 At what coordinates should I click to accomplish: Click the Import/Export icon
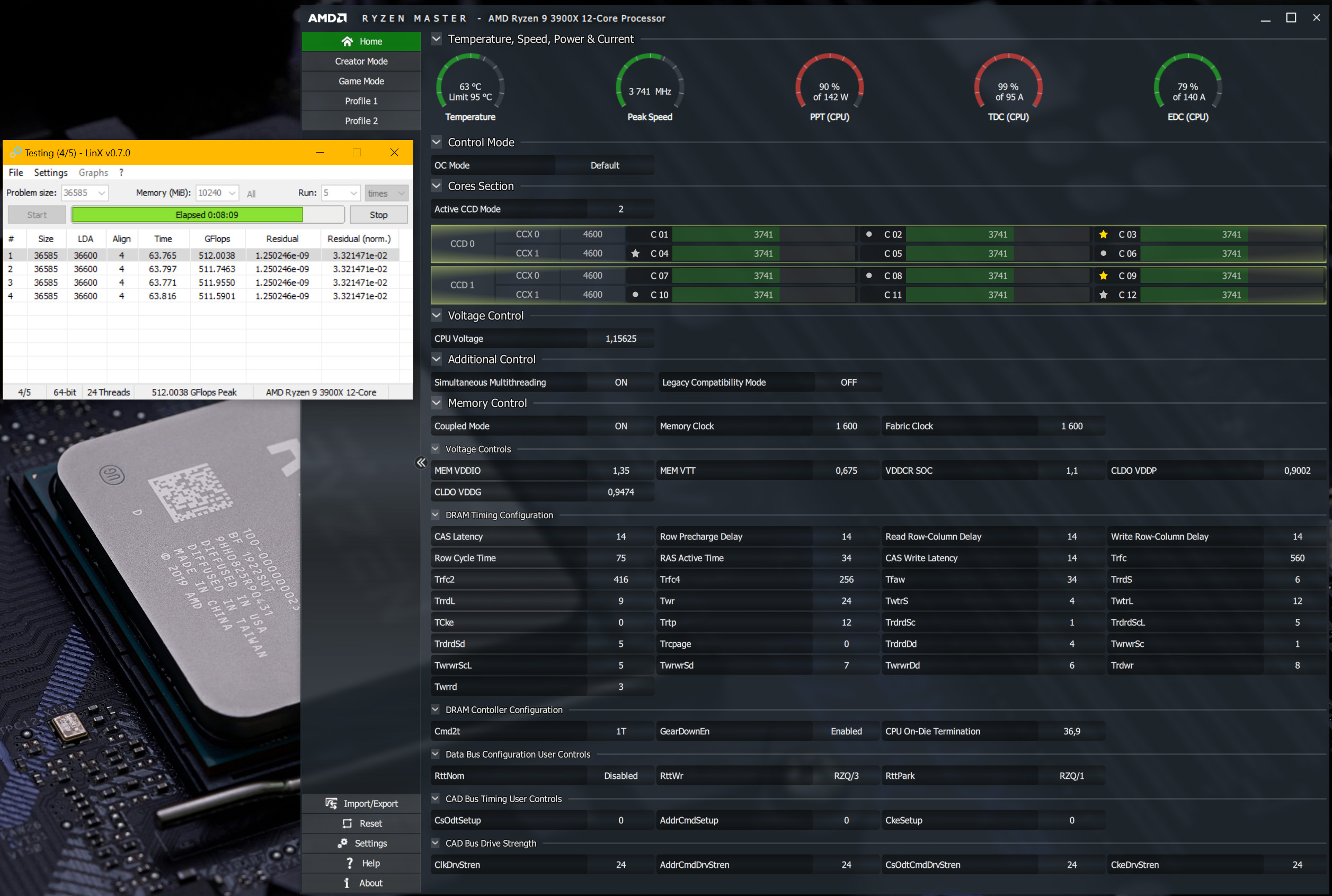(x=332, y=803)
